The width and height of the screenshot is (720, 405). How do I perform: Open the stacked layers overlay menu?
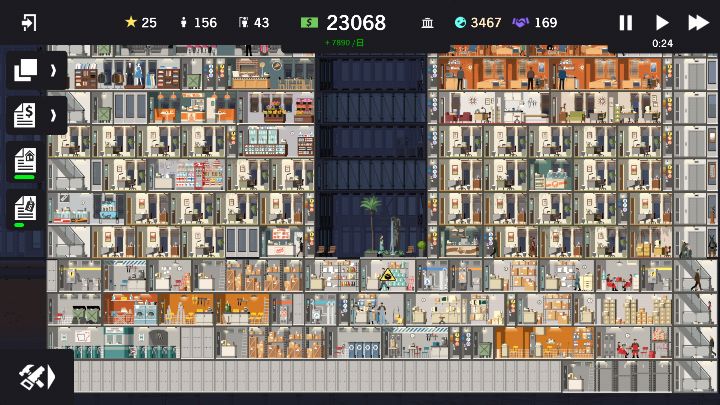click(26, 70)
